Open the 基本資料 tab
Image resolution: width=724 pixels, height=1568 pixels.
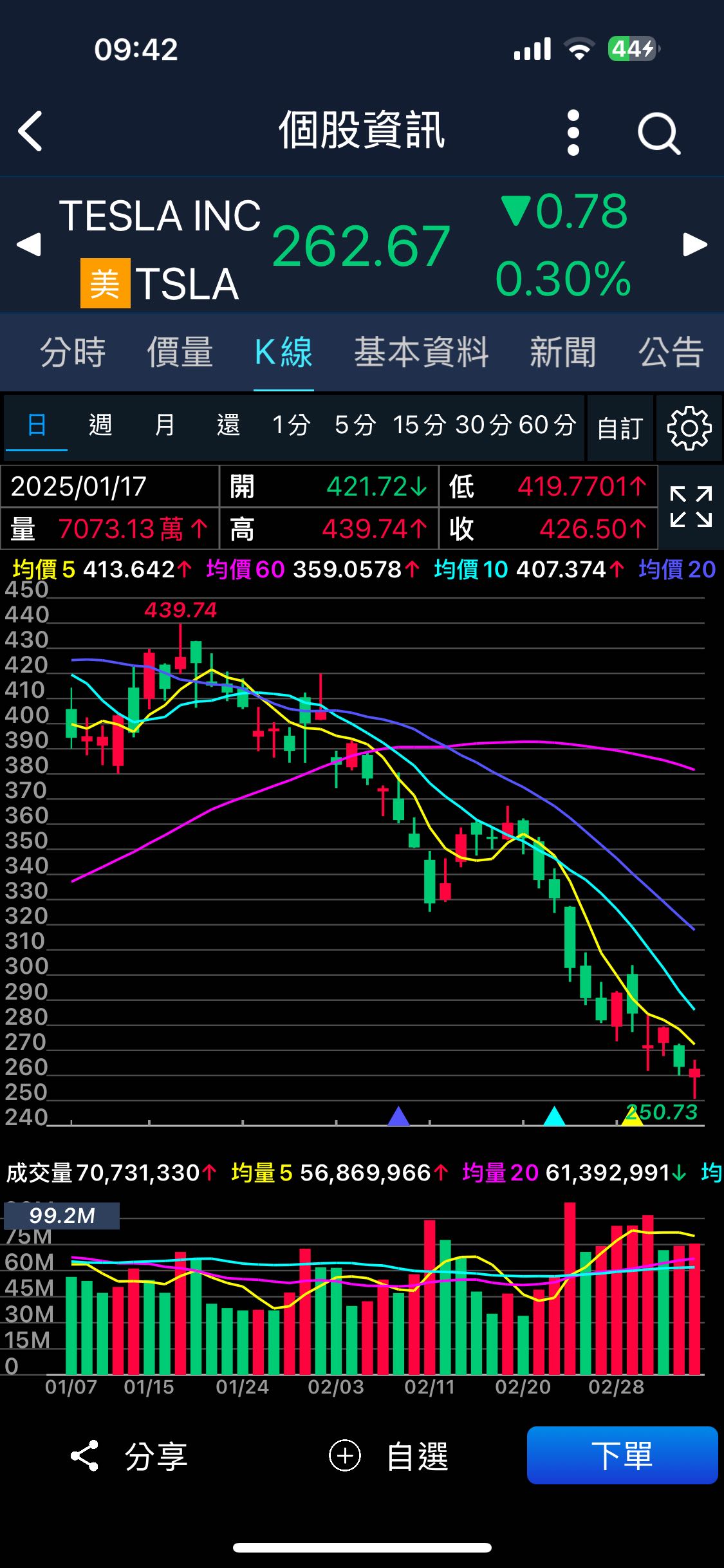point(422,353)
